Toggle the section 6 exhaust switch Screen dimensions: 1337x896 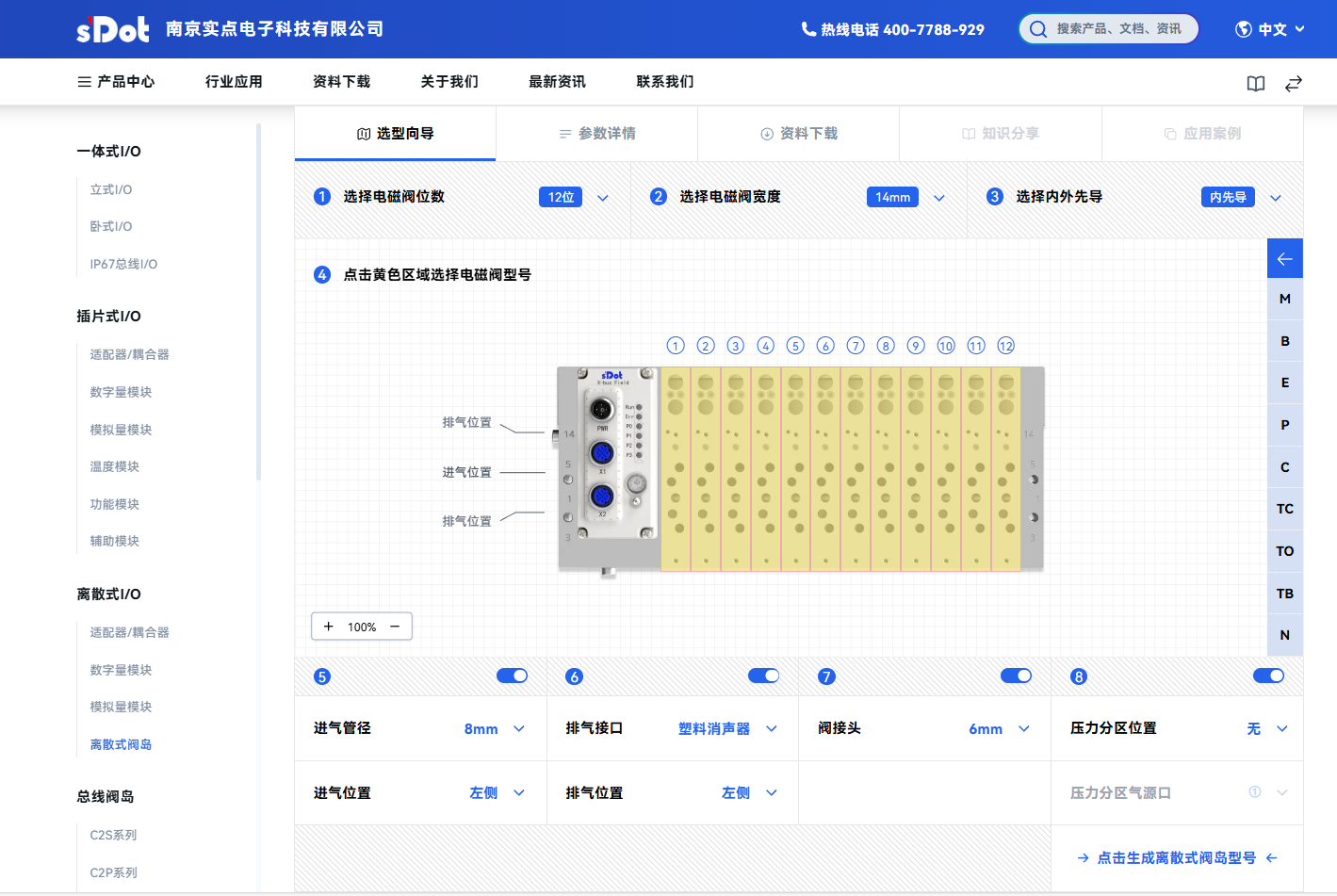(763, 676)
